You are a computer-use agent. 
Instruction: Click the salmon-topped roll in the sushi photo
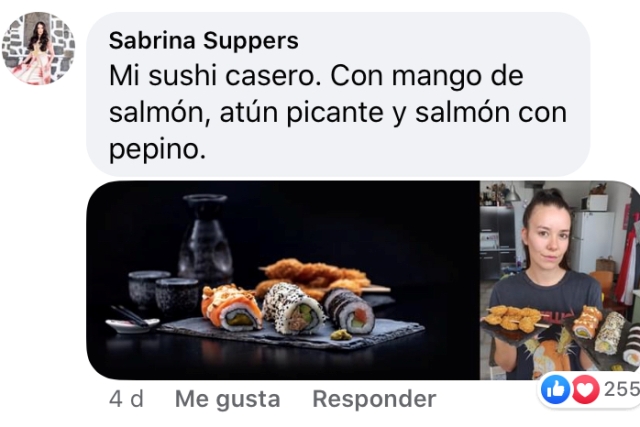(x=231, y=308)
